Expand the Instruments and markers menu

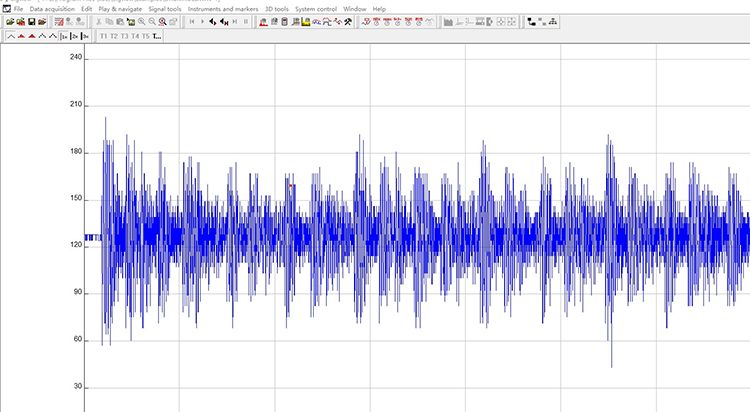pos(223,9)
